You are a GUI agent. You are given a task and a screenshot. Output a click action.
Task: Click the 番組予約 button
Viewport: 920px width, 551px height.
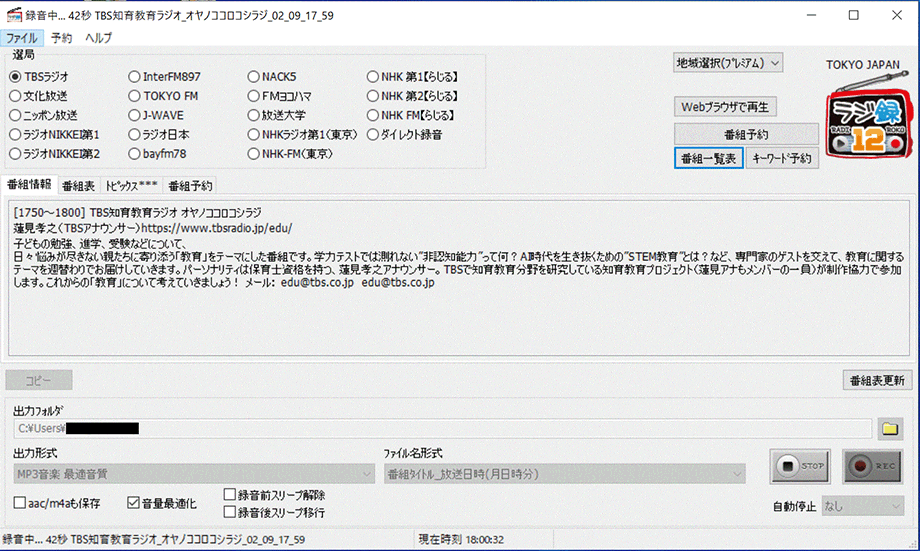[746, 134]
